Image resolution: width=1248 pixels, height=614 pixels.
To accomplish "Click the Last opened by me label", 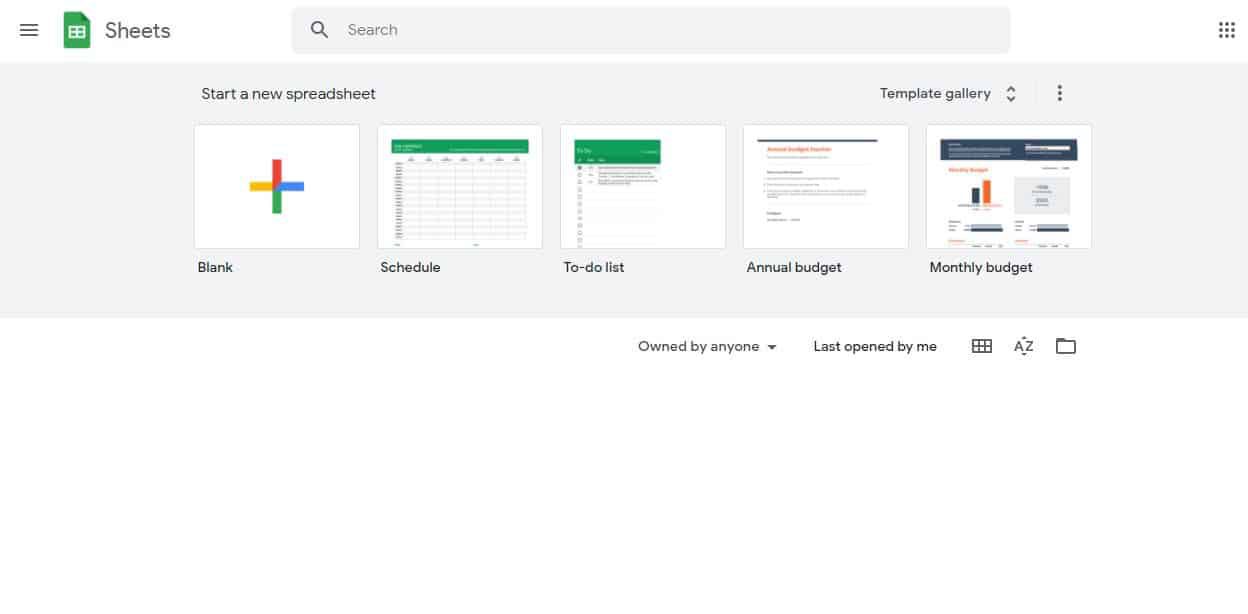I will 875,346.
